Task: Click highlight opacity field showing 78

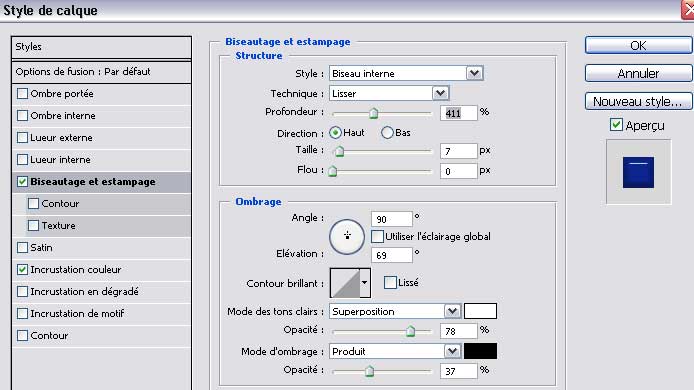Action: tap(459, 331)
